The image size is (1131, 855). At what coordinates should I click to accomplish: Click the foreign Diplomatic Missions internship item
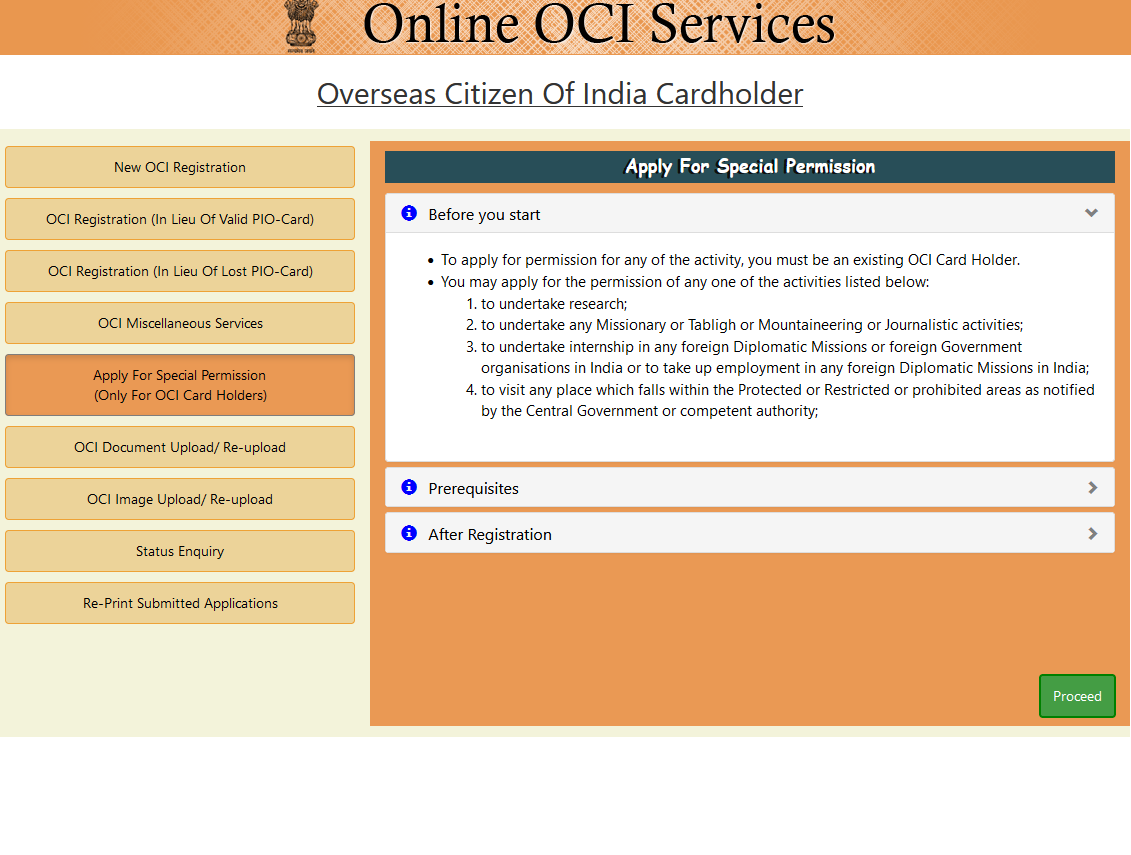785,358
